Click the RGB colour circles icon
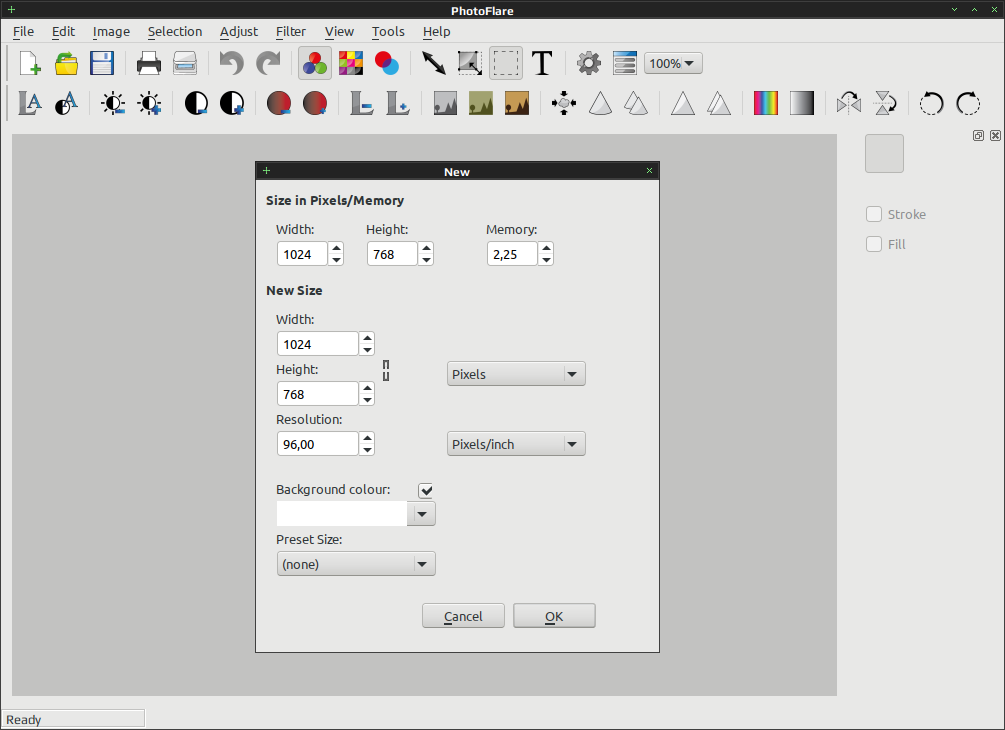Screen dimensions: 1005x730 (315, 63)
